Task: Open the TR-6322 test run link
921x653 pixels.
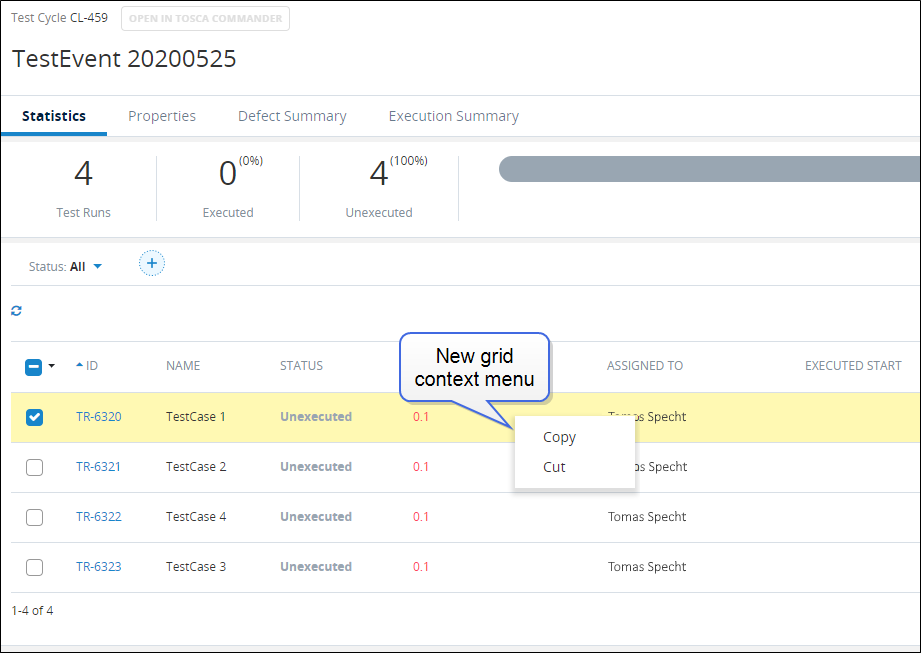Action: (x=98, y=517)
